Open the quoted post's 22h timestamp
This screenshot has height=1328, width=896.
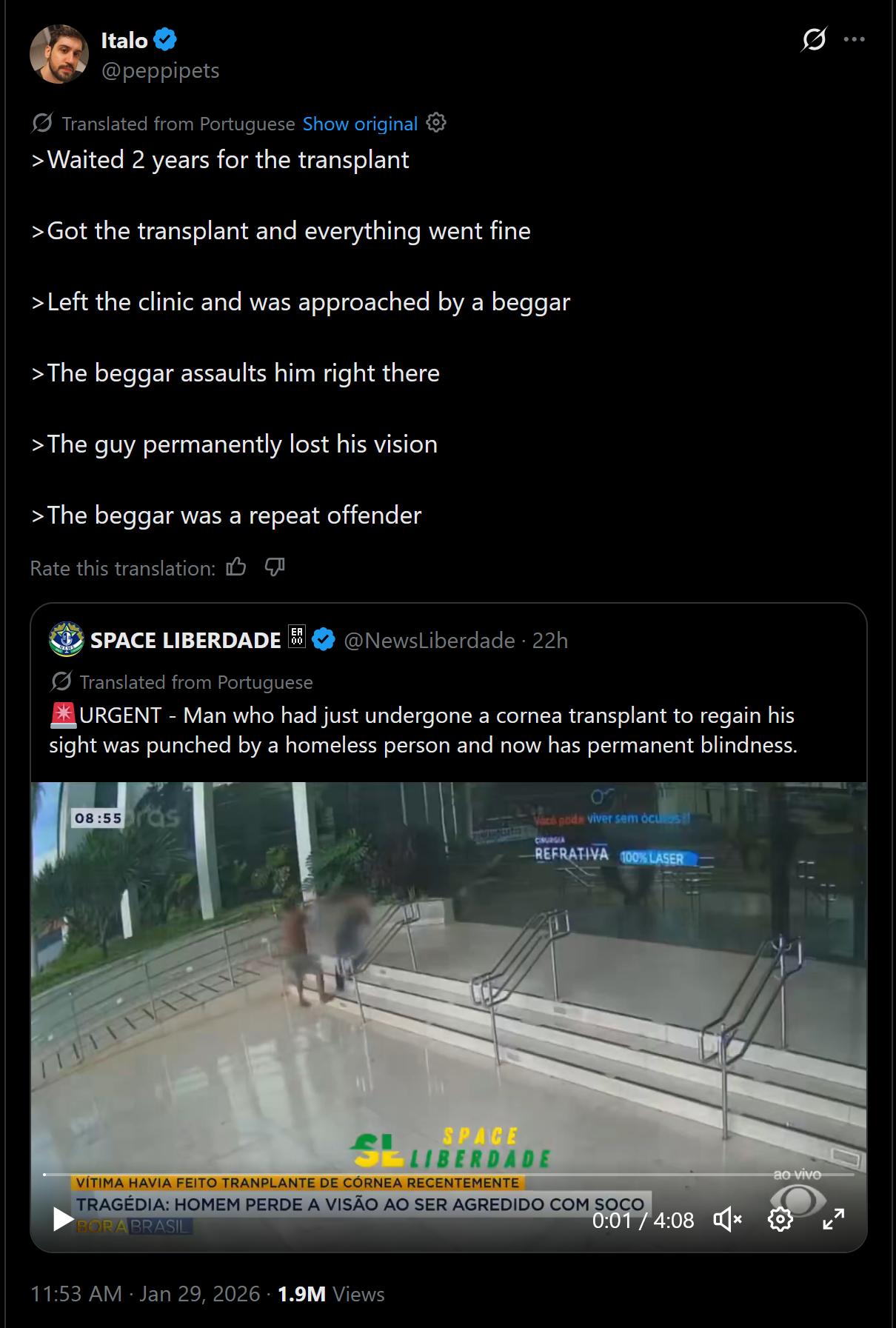[550, 641]
